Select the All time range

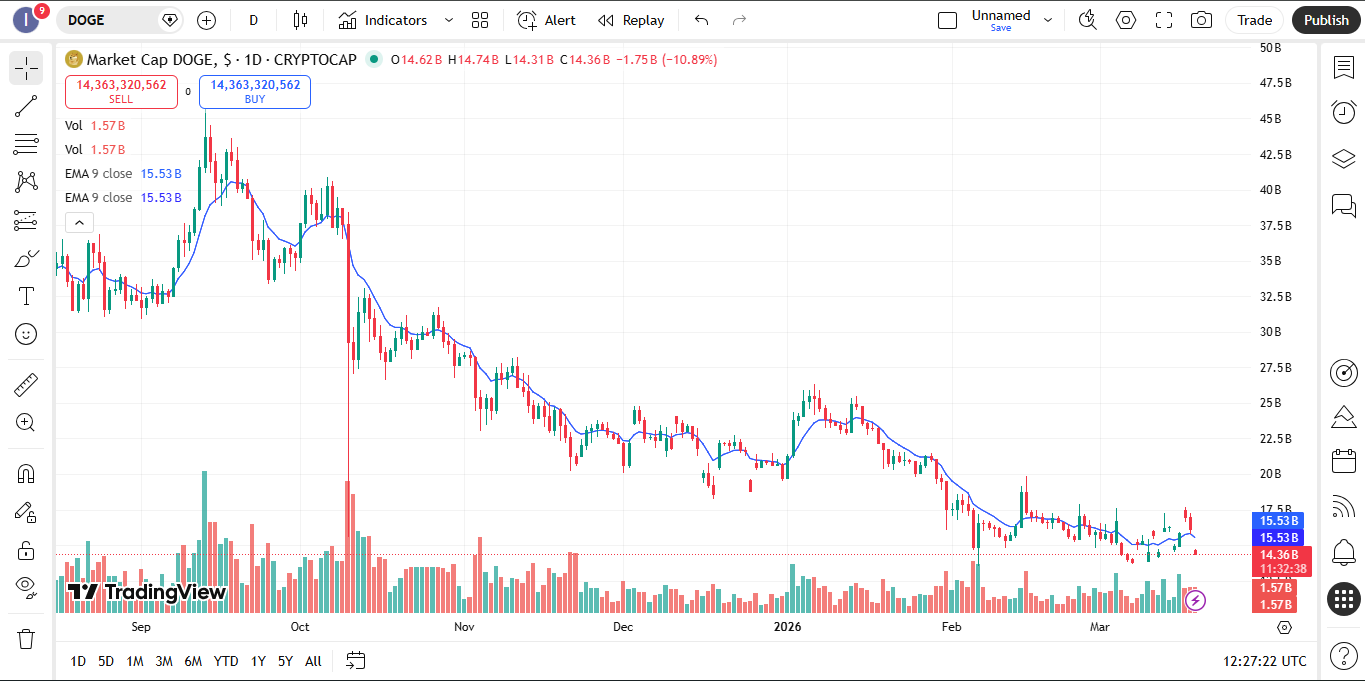tap(313, 661)
